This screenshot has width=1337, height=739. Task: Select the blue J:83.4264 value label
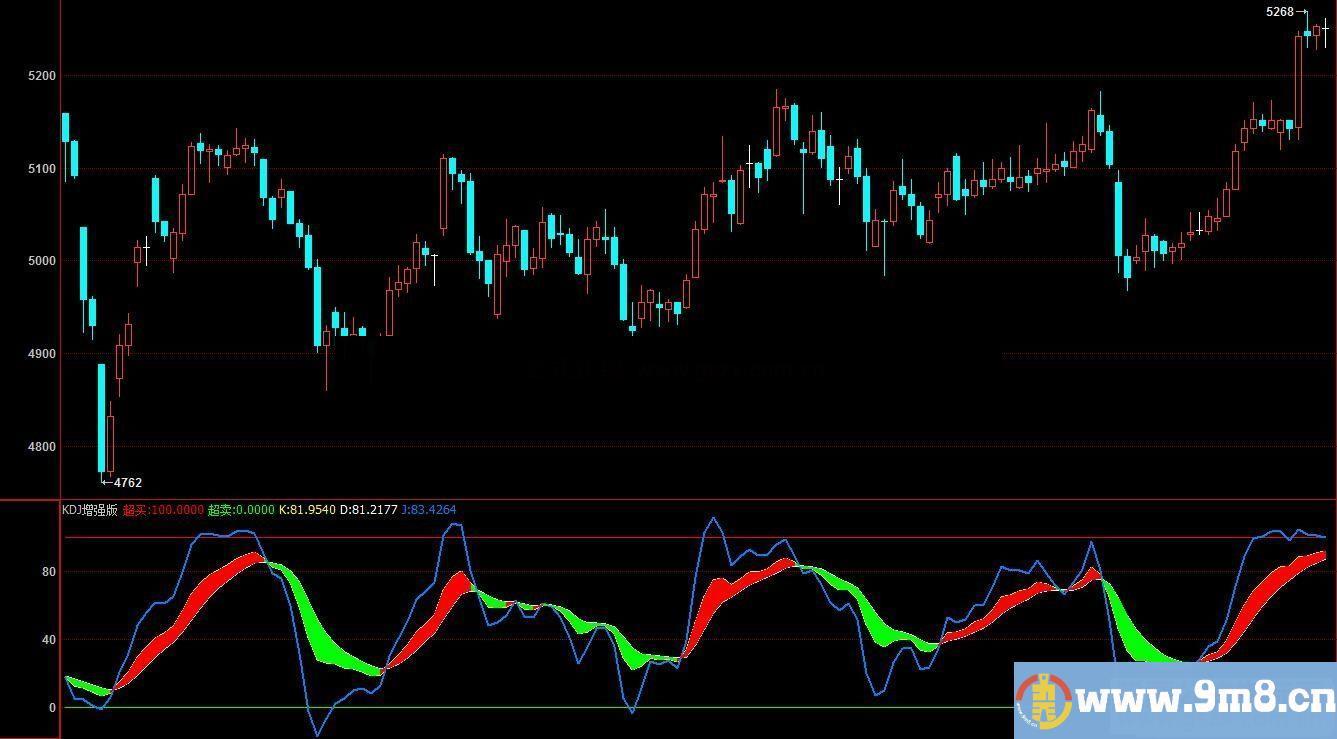click(429, 510)
